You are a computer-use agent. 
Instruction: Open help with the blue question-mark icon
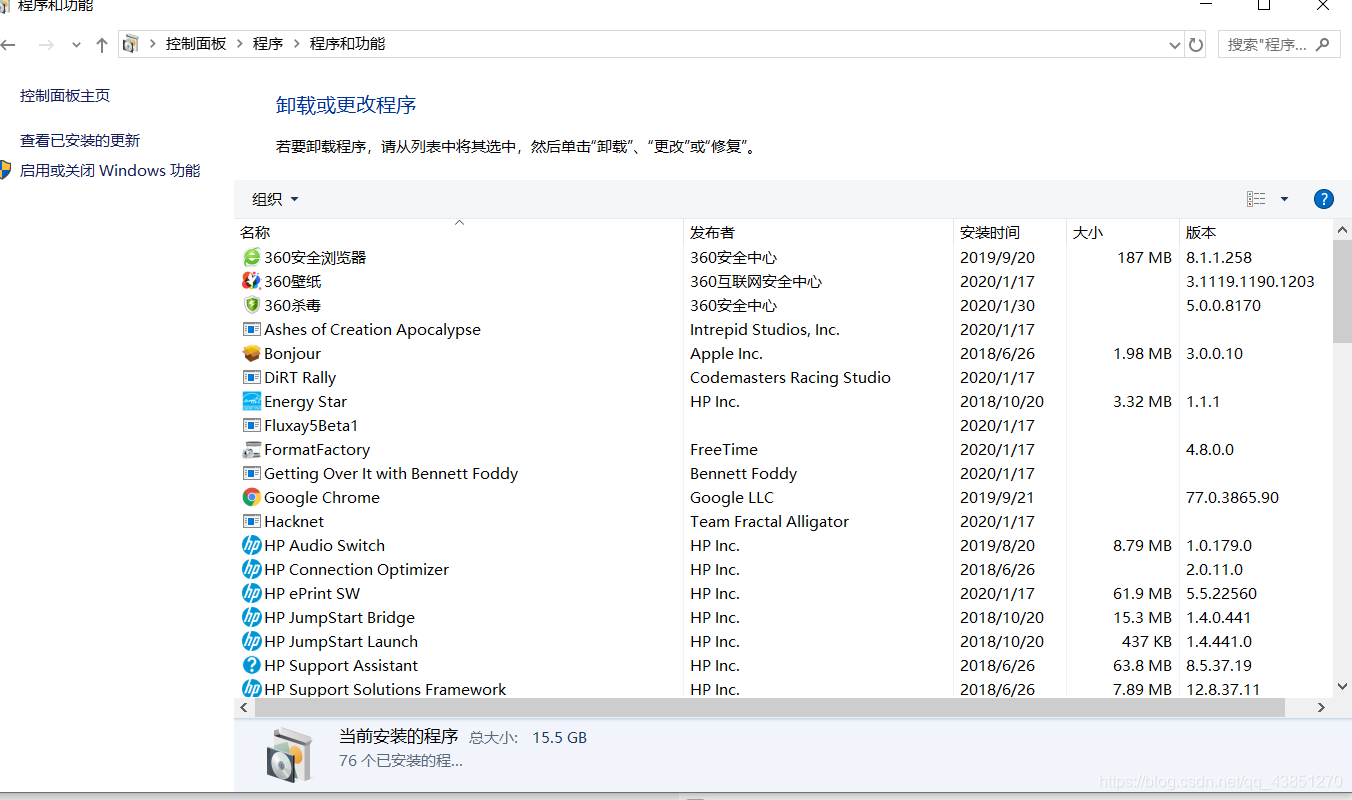[1323, 199]
